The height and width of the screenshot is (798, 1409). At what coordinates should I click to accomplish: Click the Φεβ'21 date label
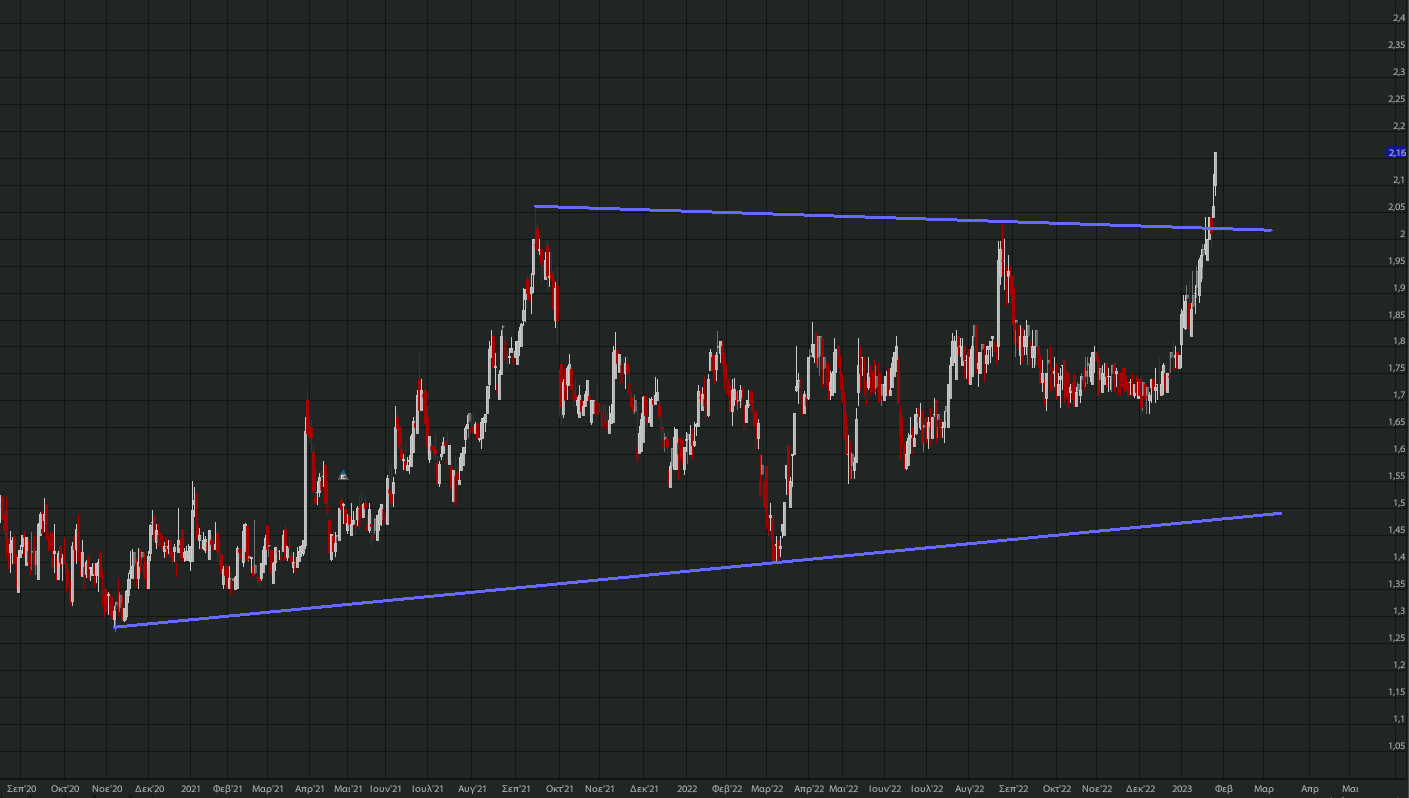[x=228, y=789]
